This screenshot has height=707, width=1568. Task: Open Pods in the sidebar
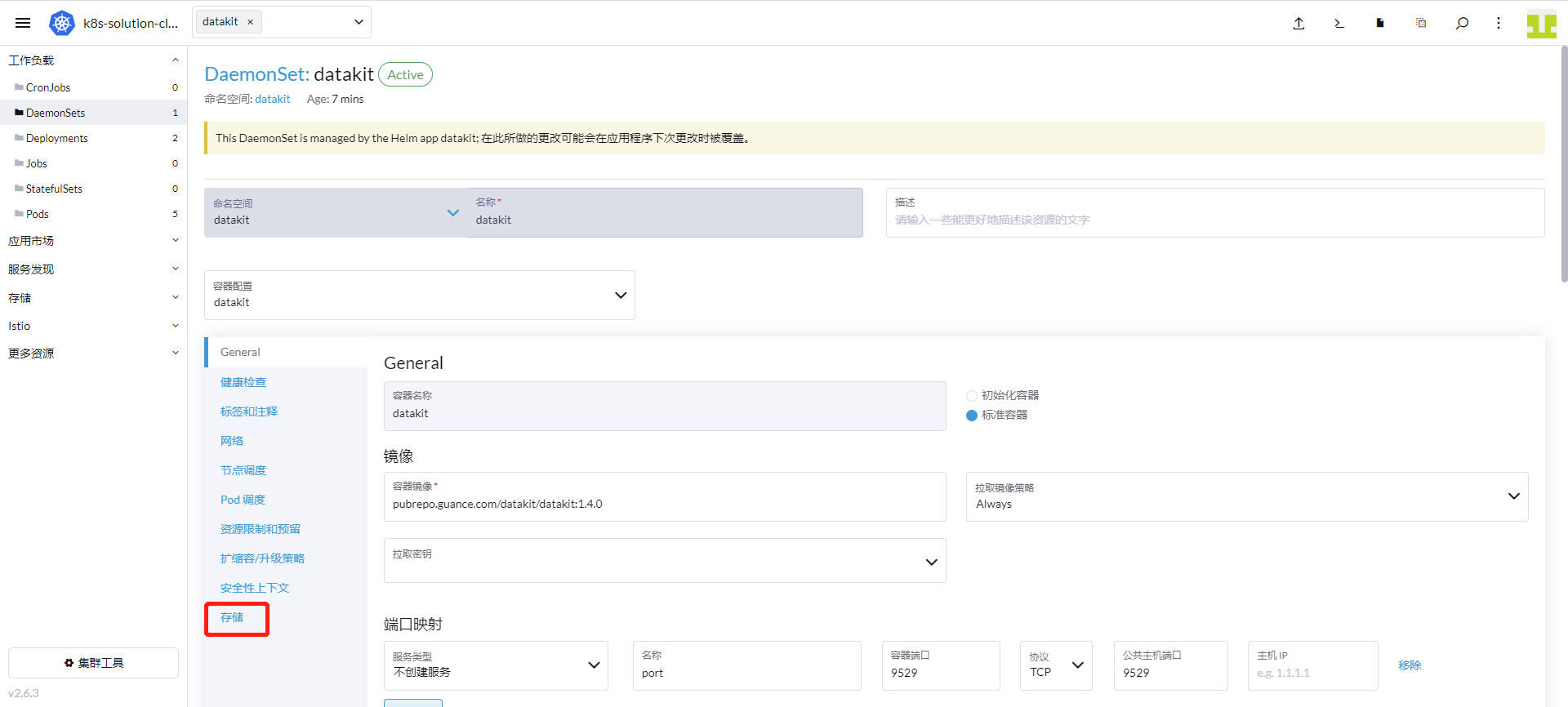[x=93, y=214]
